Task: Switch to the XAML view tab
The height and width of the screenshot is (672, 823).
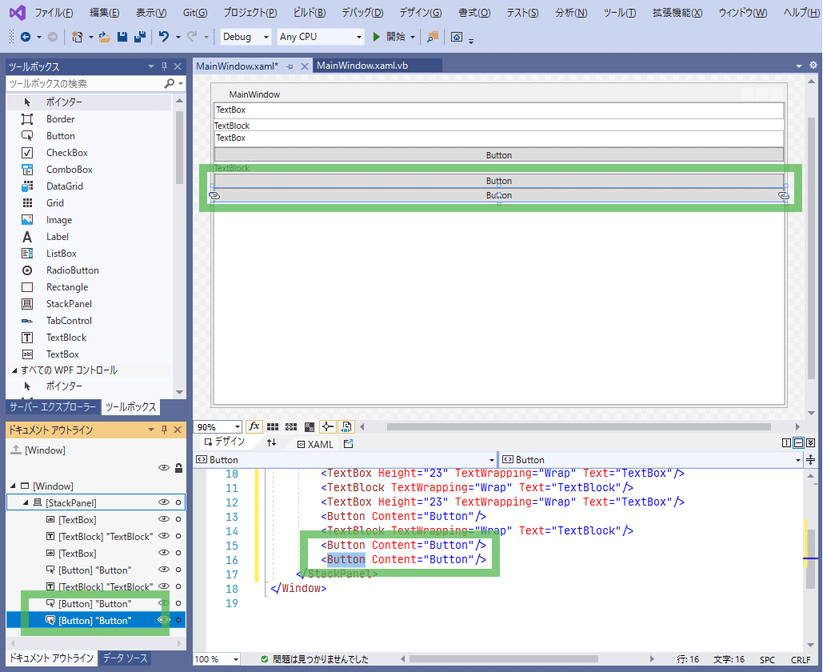Action: click(315, 443)
